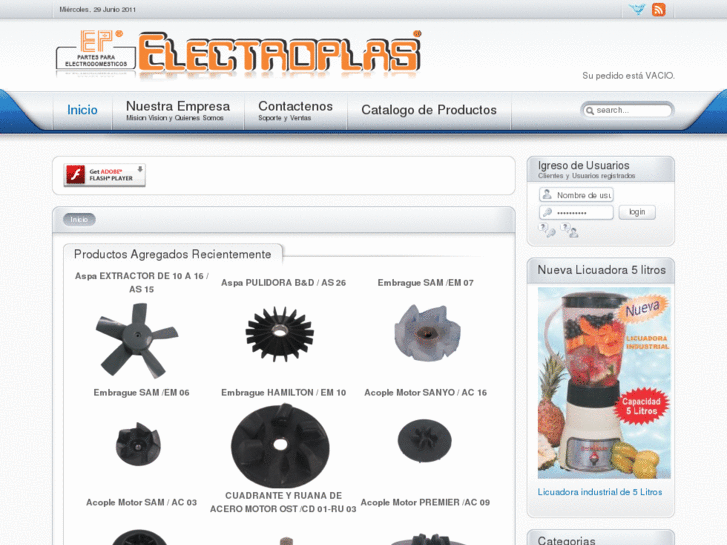Click the forgot username icon
The width and height of the screenshot is (727, 545).
pos(569,230)
